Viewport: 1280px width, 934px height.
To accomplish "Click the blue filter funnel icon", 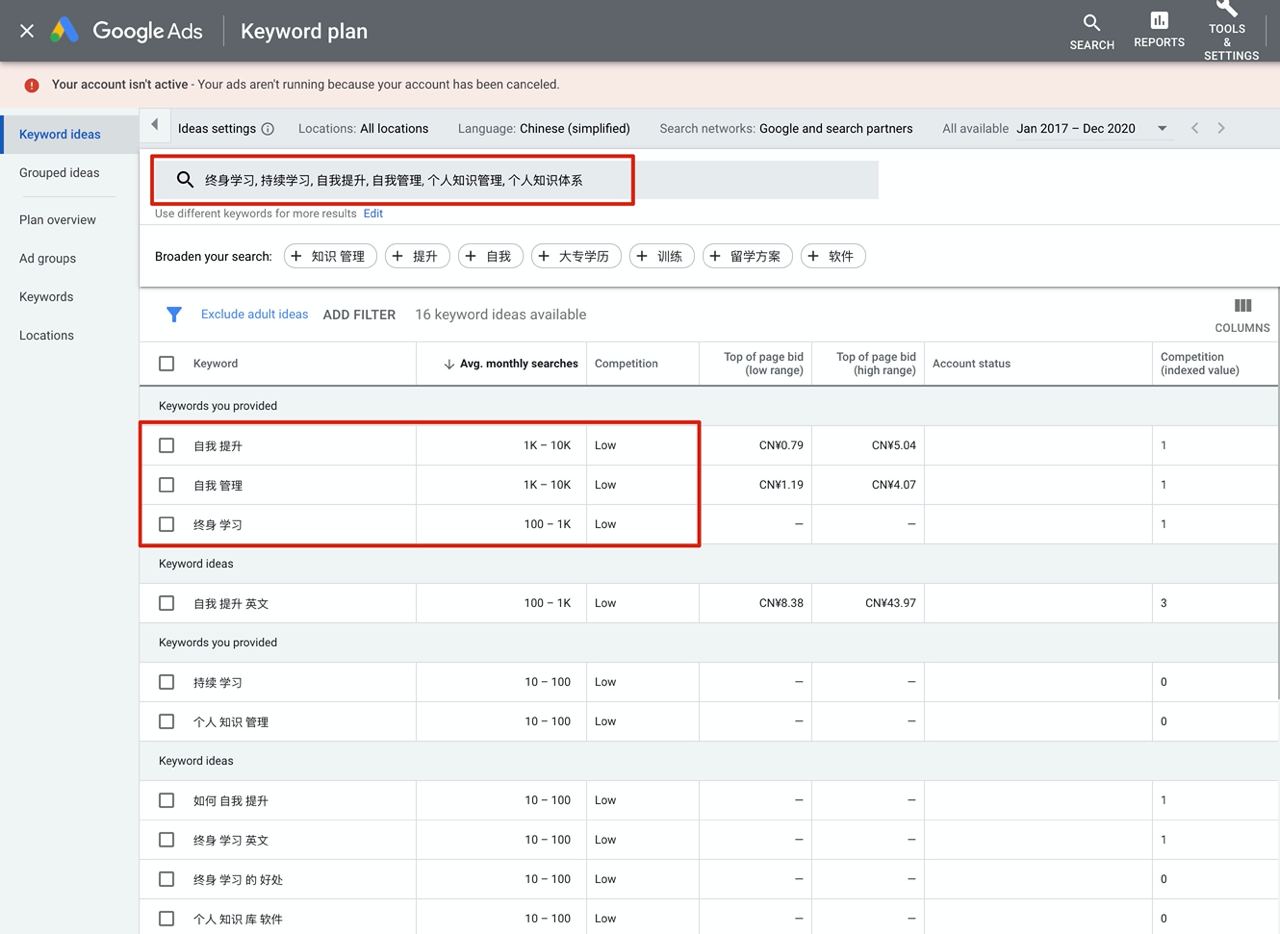I will click(x=174, y=314).
